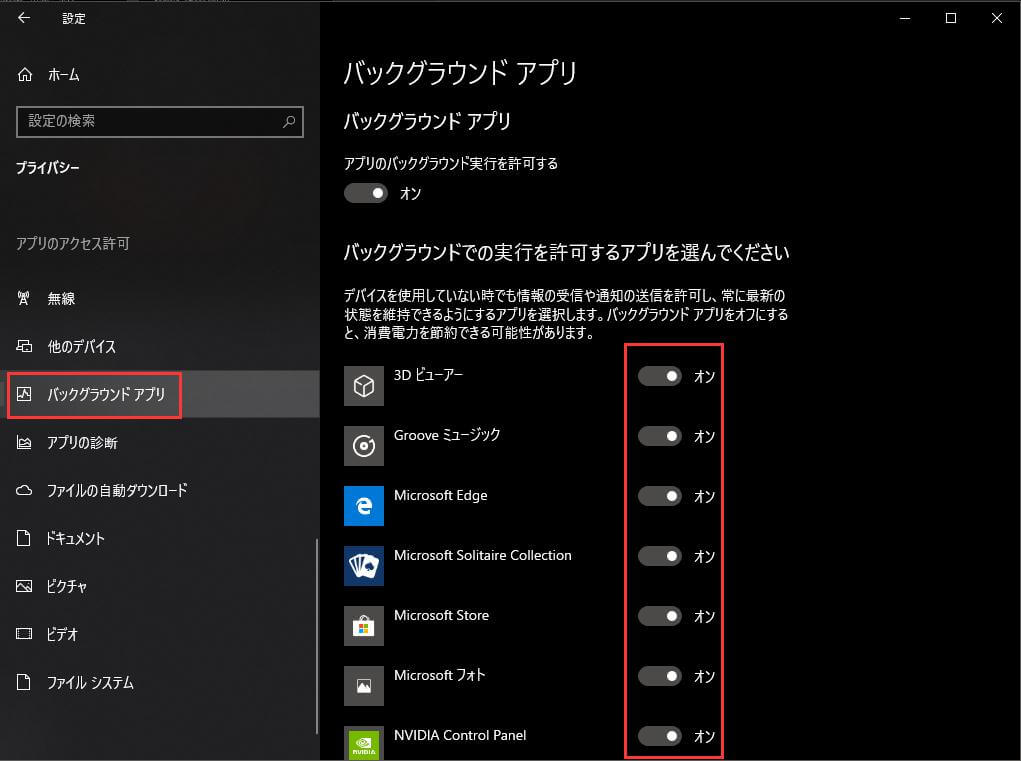Minimize the Settings window
Image resolution: width=1021 pixels, height=761 pixels.
(904, 18)
